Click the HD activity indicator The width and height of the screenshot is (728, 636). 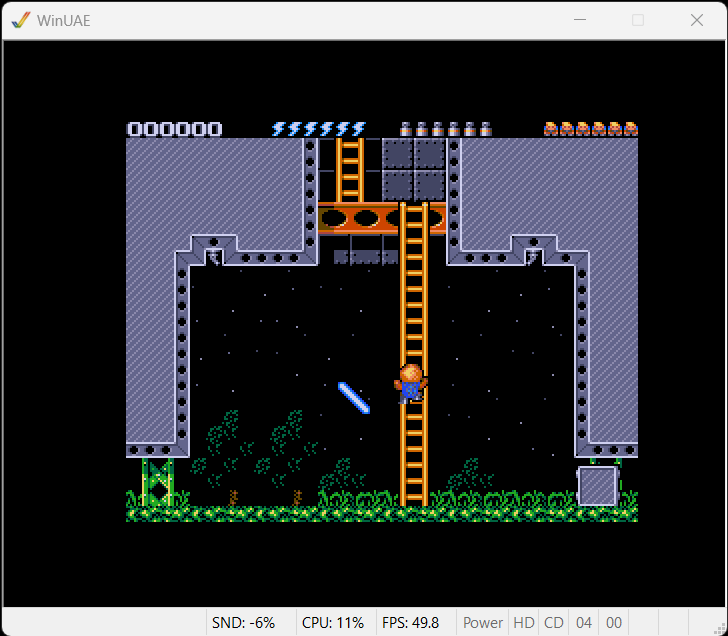click(524, 622)
